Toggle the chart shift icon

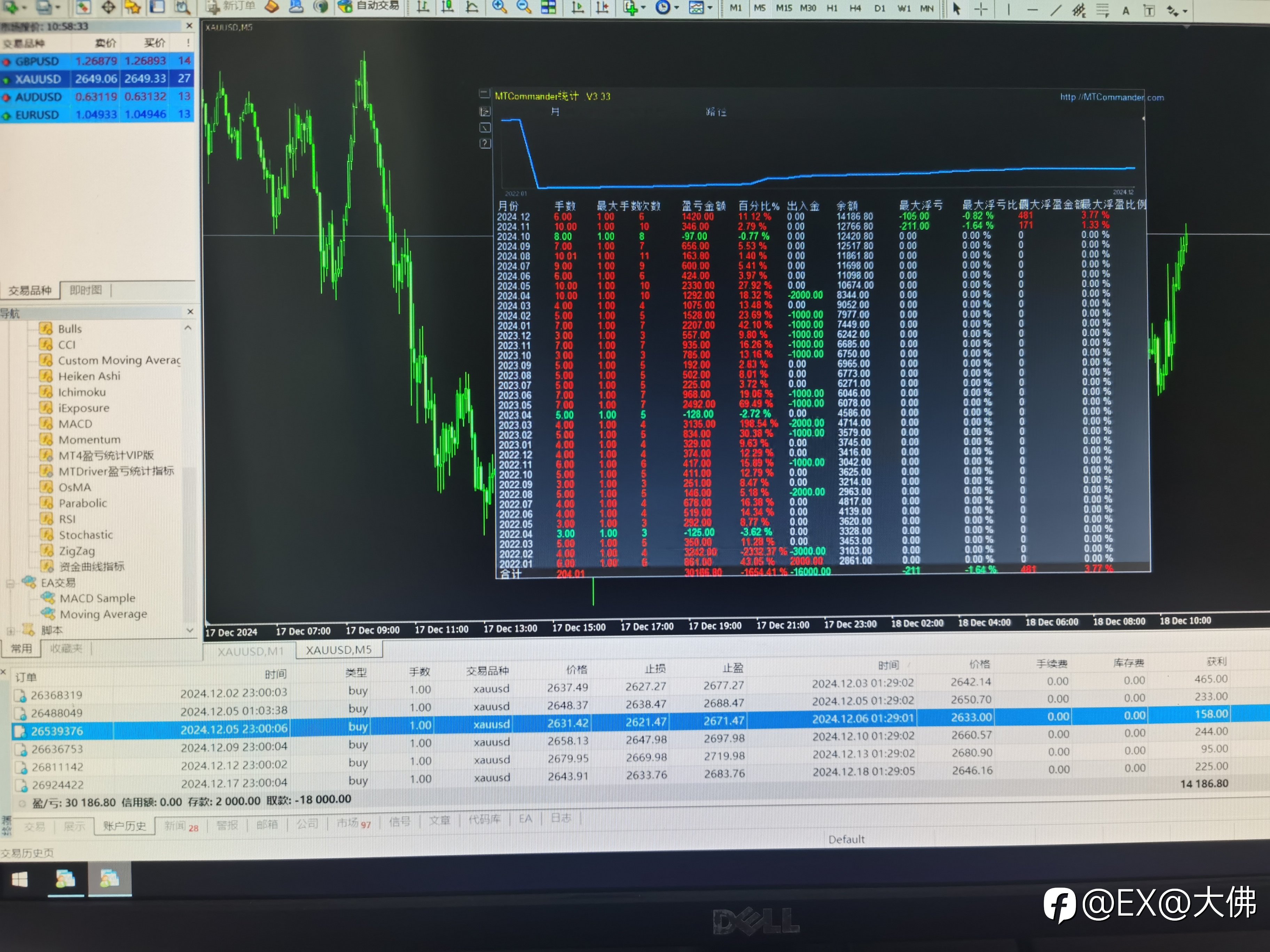click(x=602, y=7)
